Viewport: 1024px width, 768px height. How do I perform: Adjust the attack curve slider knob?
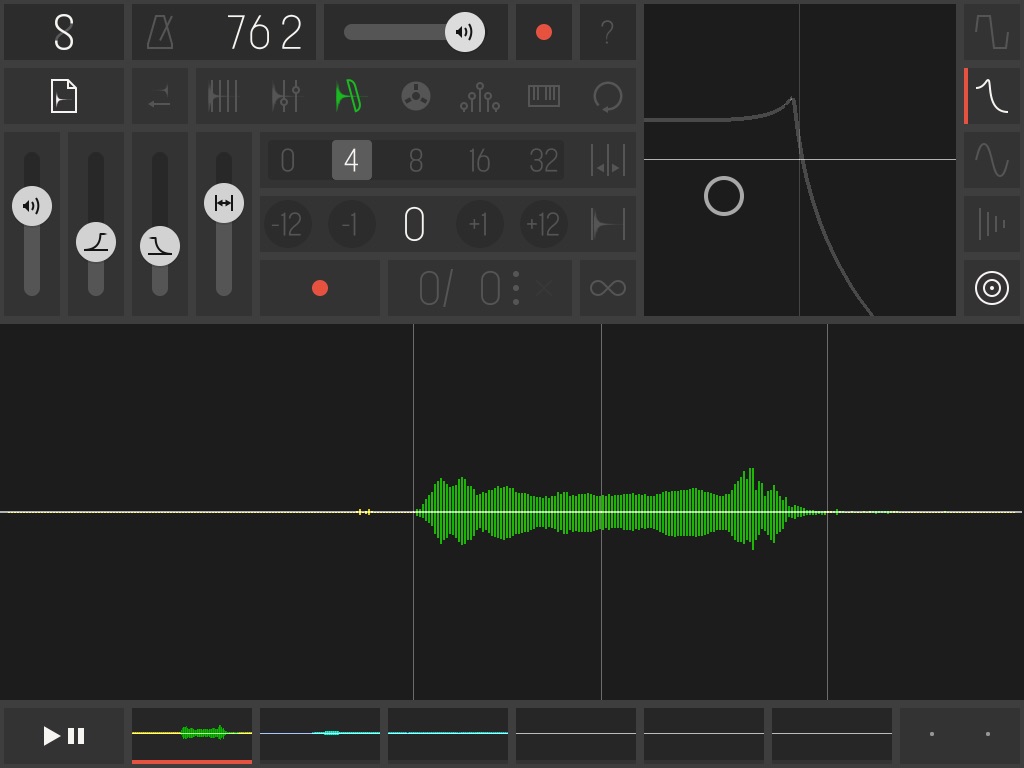96,242
